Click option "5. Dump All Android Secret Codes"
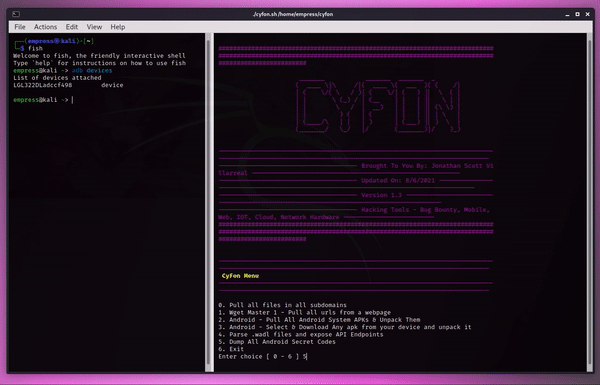Screen dimensions: 600x385 (277, 341)
